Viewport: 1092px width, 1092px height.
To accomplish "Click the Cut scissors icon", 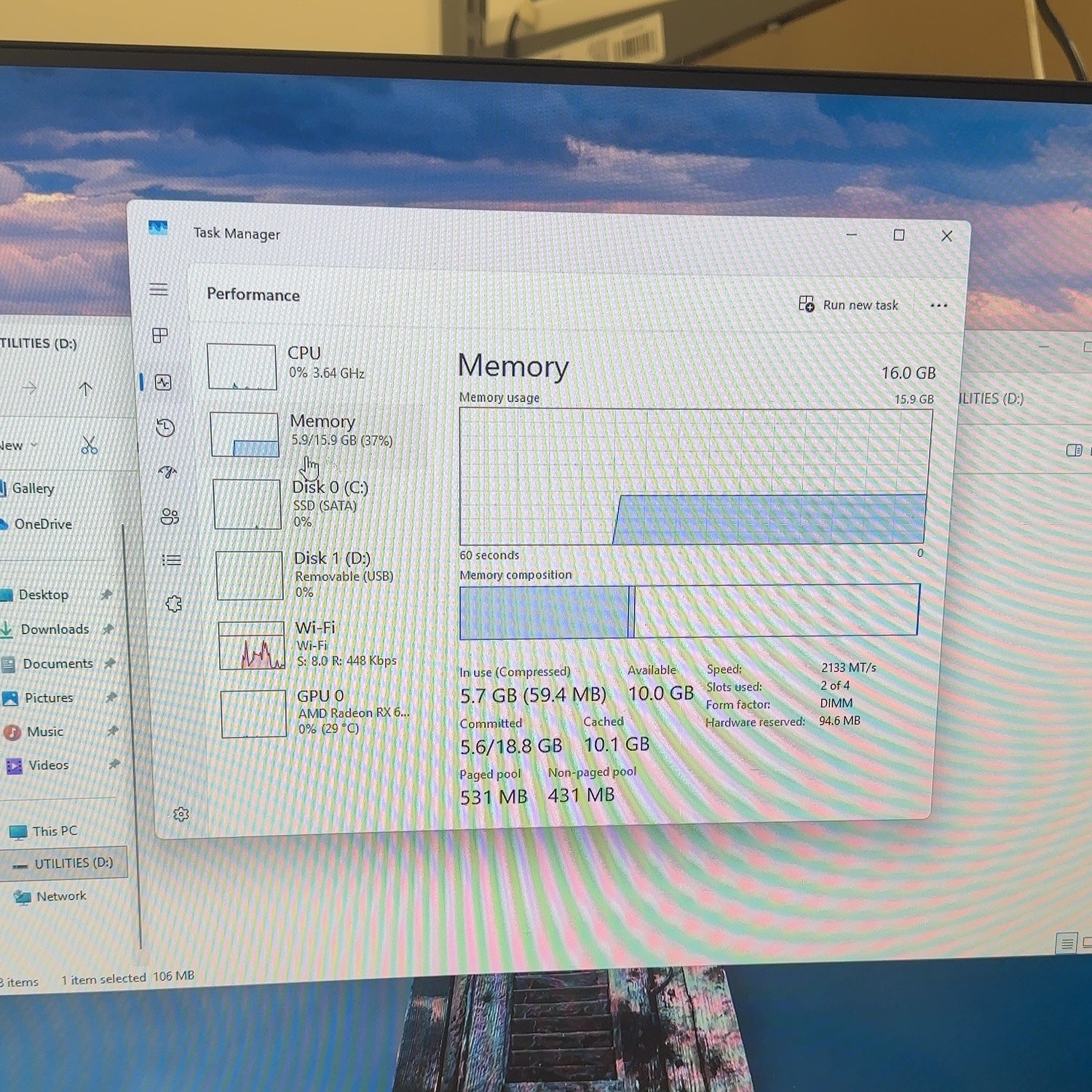I will point(90,446).
